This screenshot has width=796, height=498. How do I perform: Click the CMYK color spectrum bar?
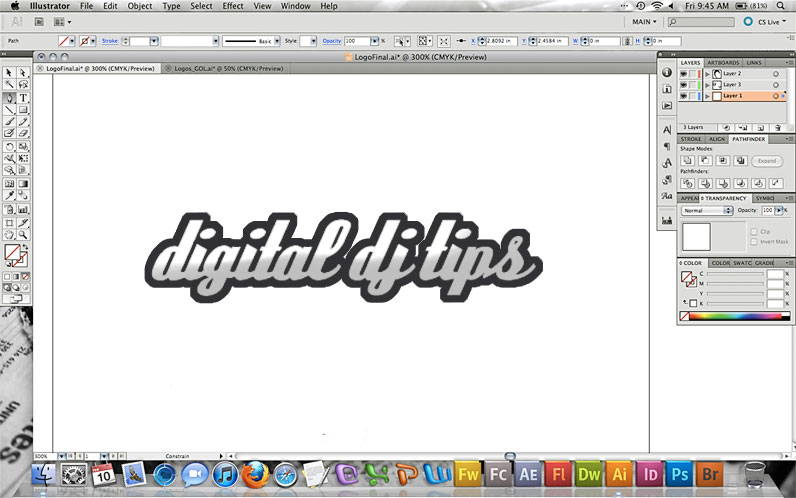[x=740, y=316]
